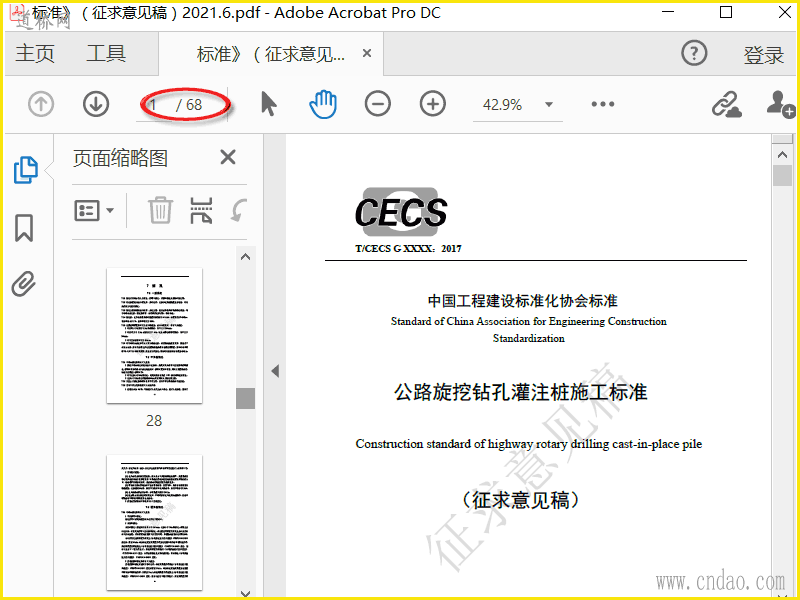This screenshot has height=600, width=800.
Task: Click the page label 28
Action: pos(154,420)
